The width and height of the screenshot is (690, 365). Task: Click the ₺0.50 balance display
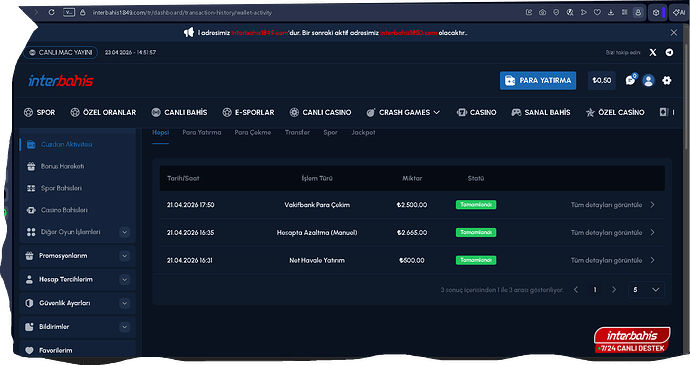click(x=602, y=81)
